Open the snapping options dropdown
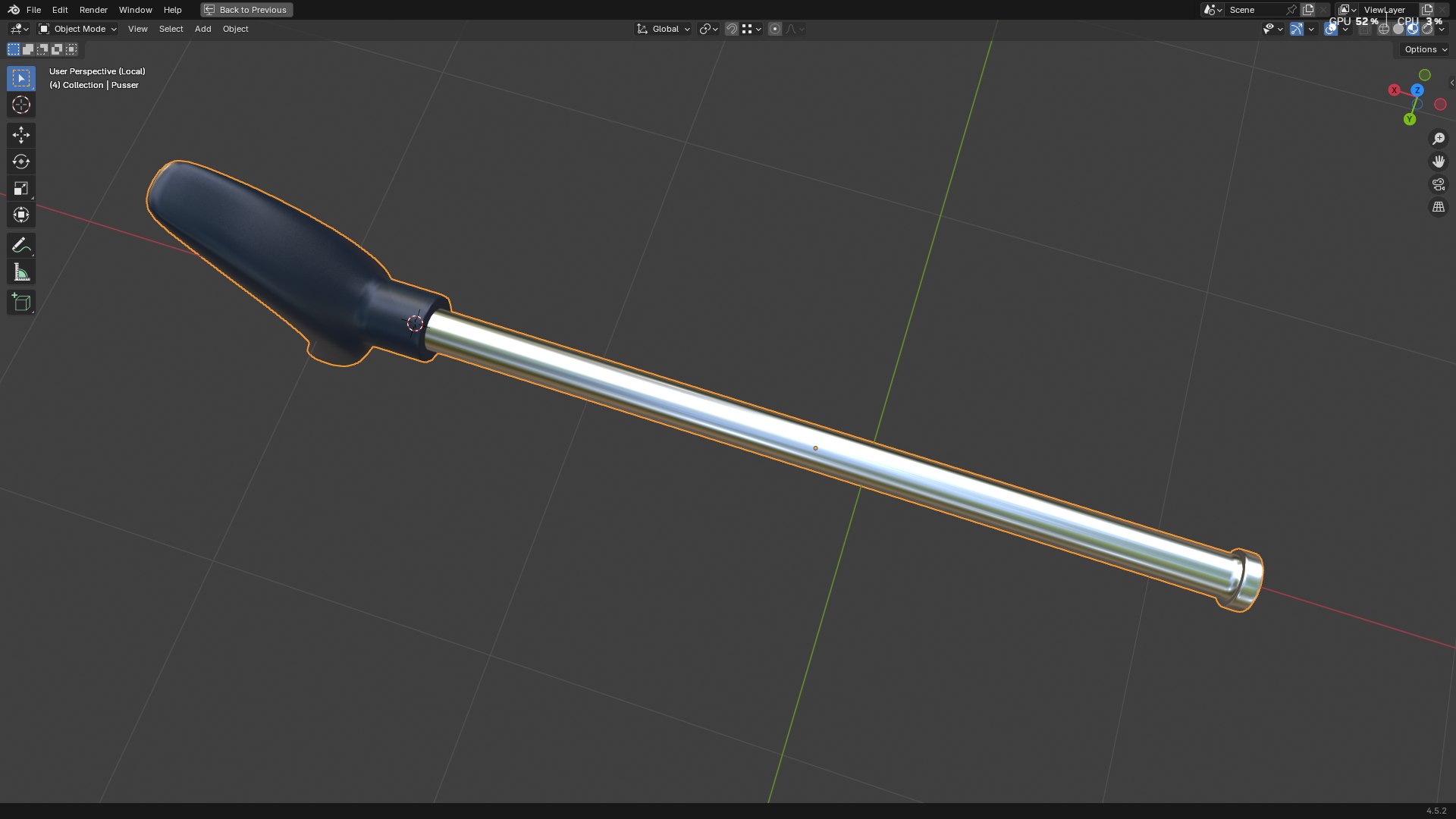 coord(752,29)
